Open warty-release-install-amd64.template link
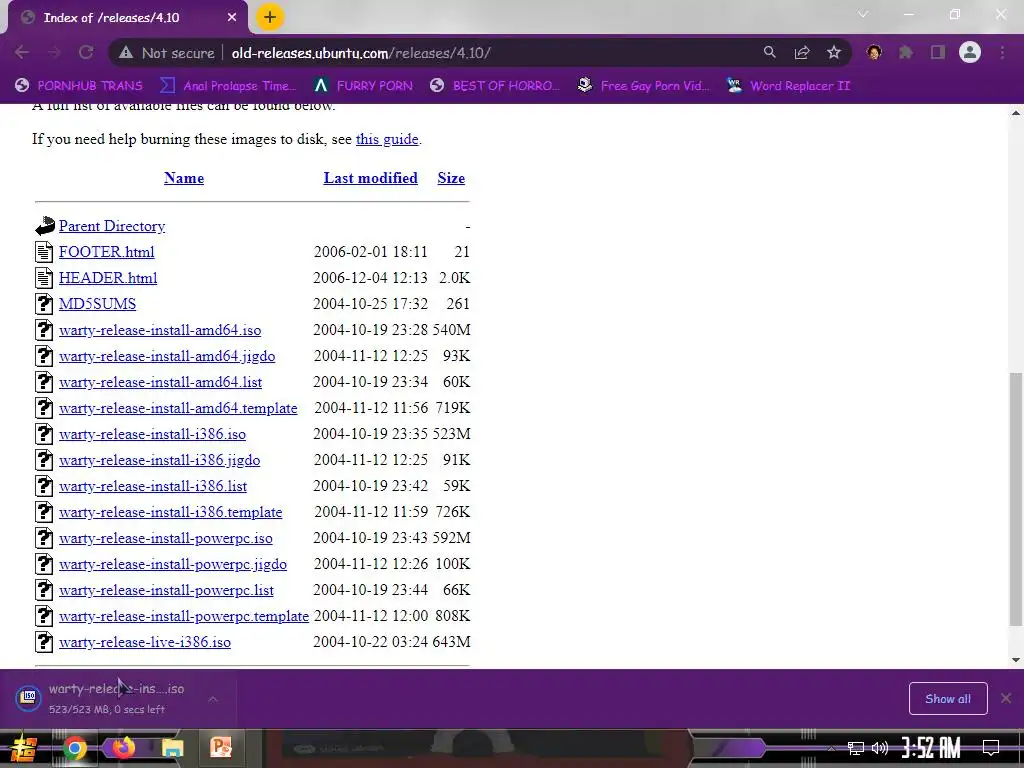This screenshot has height=768, width=1024. [x=178, y=408]
